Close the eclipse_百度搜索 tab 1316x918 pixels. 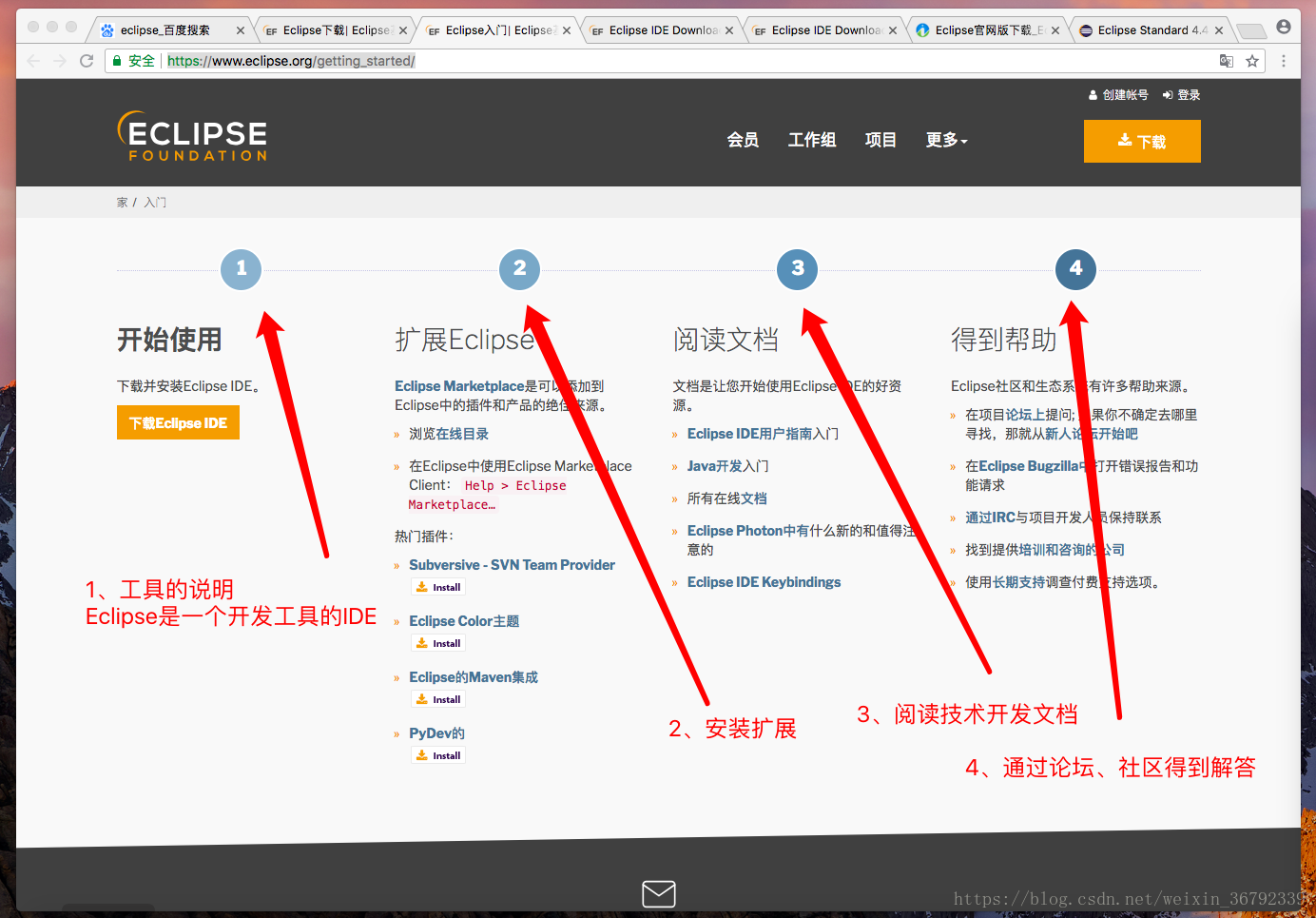tap(241, 30)
